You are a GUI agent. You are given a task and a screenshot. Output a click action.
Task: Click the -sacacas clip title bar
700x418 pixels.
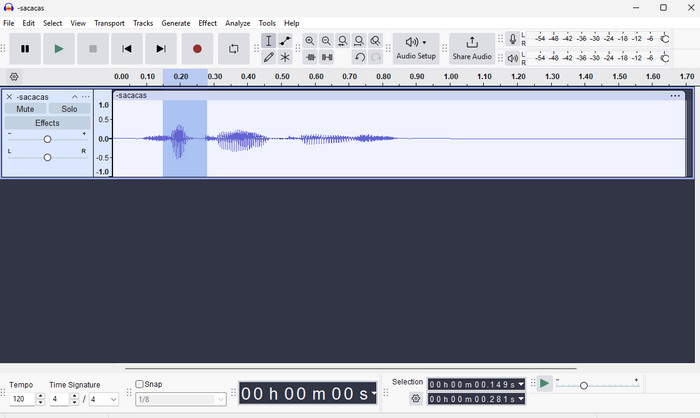coord(399,96)
